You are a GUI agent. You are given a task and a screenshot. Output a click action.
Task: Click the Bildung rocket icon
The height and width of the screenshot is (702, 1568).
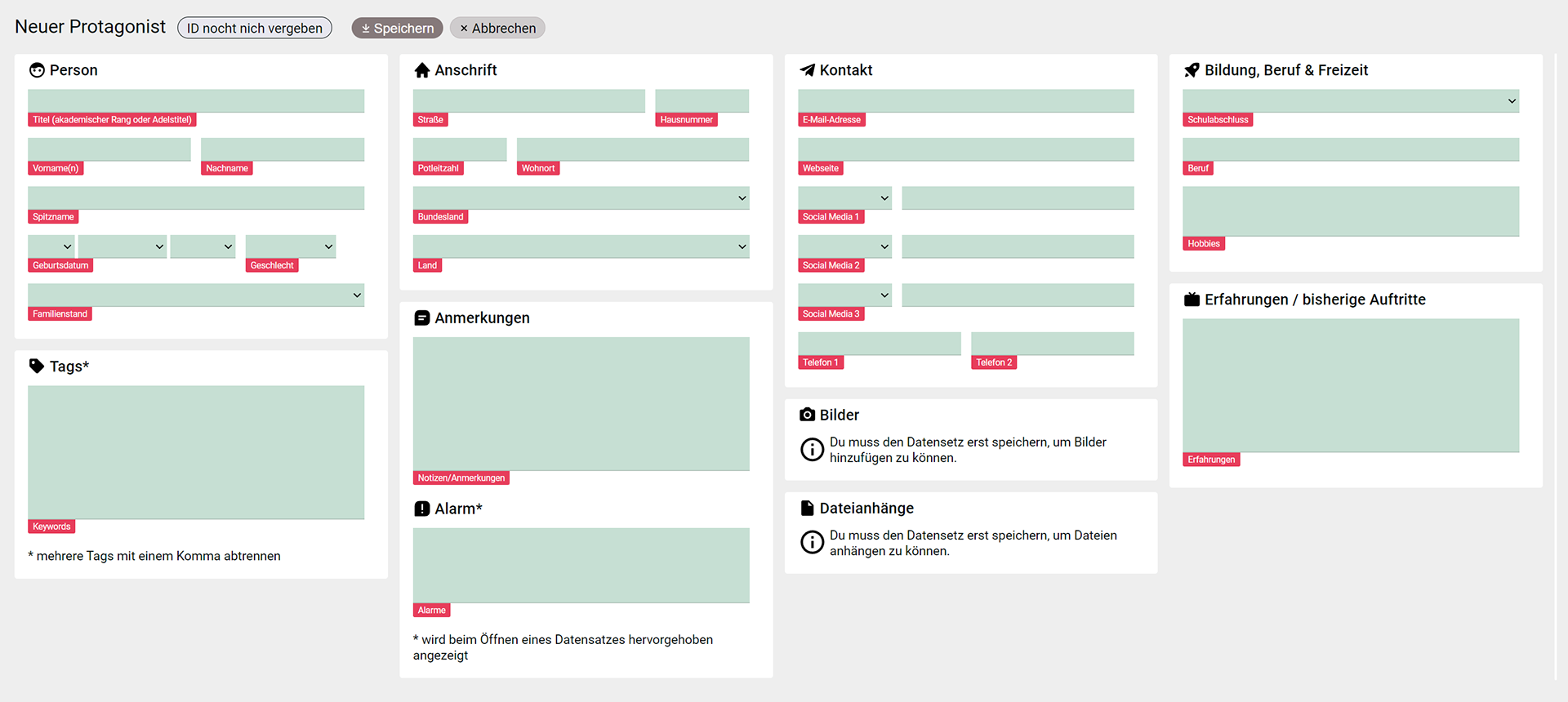1192,70
